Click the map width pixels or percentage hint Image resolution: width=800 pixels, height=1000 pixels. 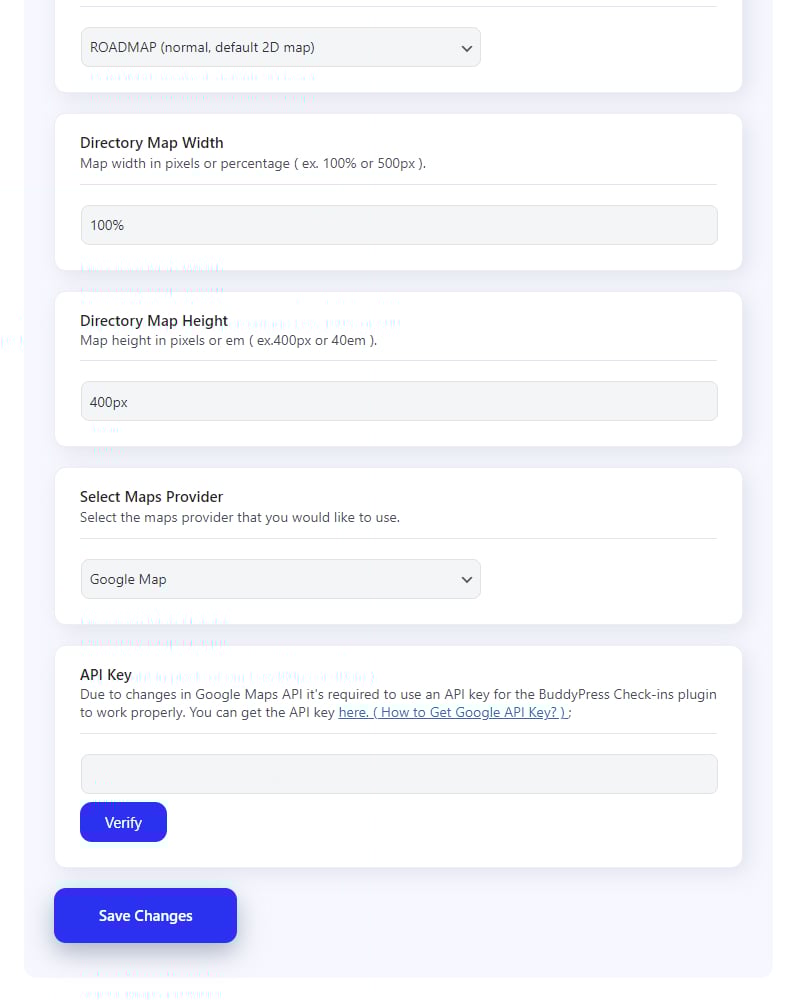253,163
